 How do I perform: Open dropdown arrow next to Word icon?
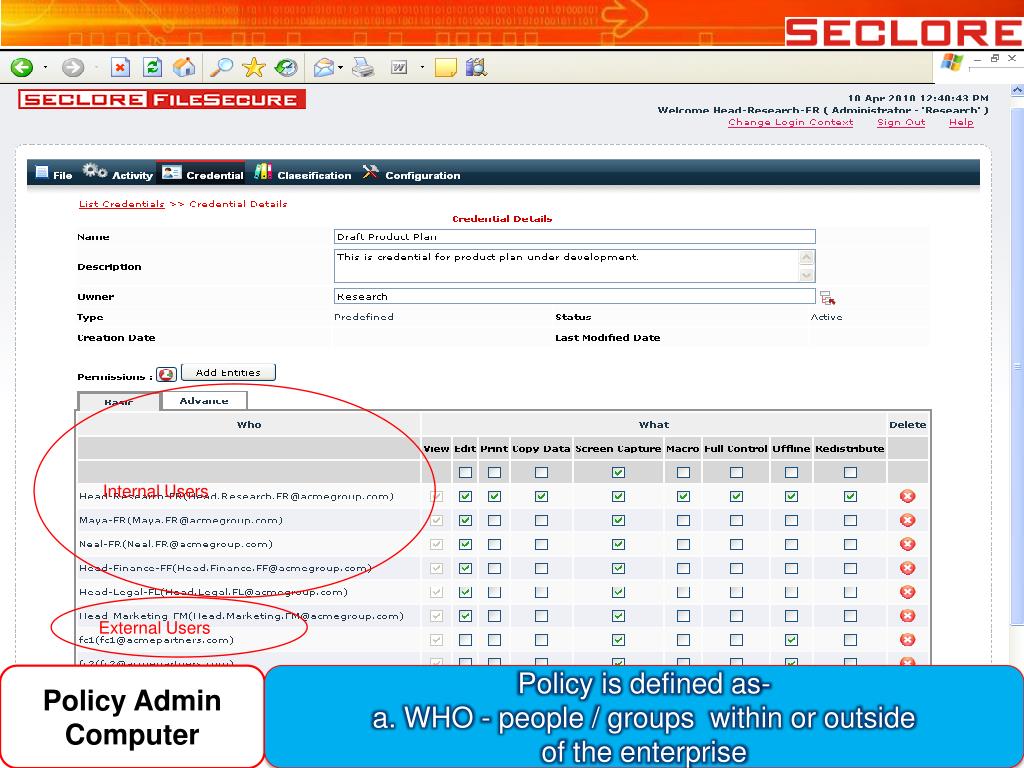pyautogui.click(x=422, y=67)
